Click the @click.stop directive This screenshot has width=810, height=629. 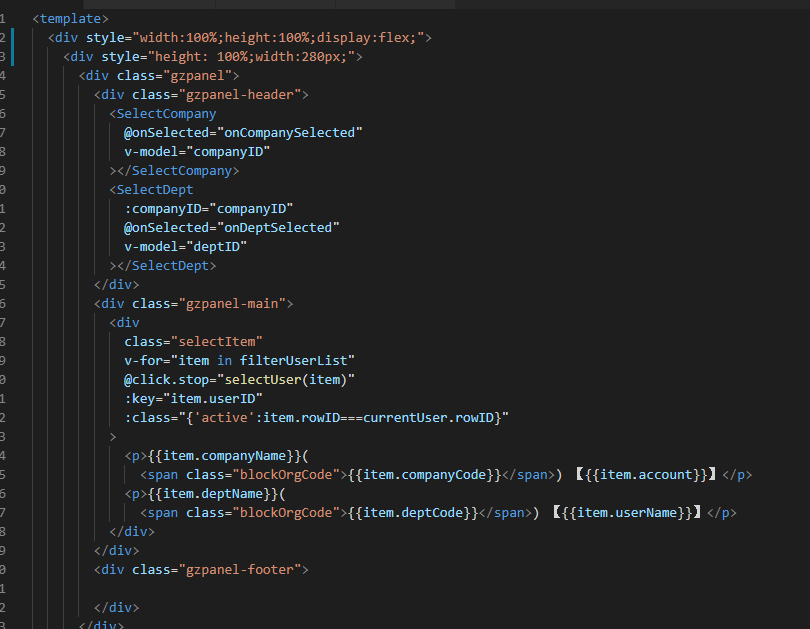167,380
